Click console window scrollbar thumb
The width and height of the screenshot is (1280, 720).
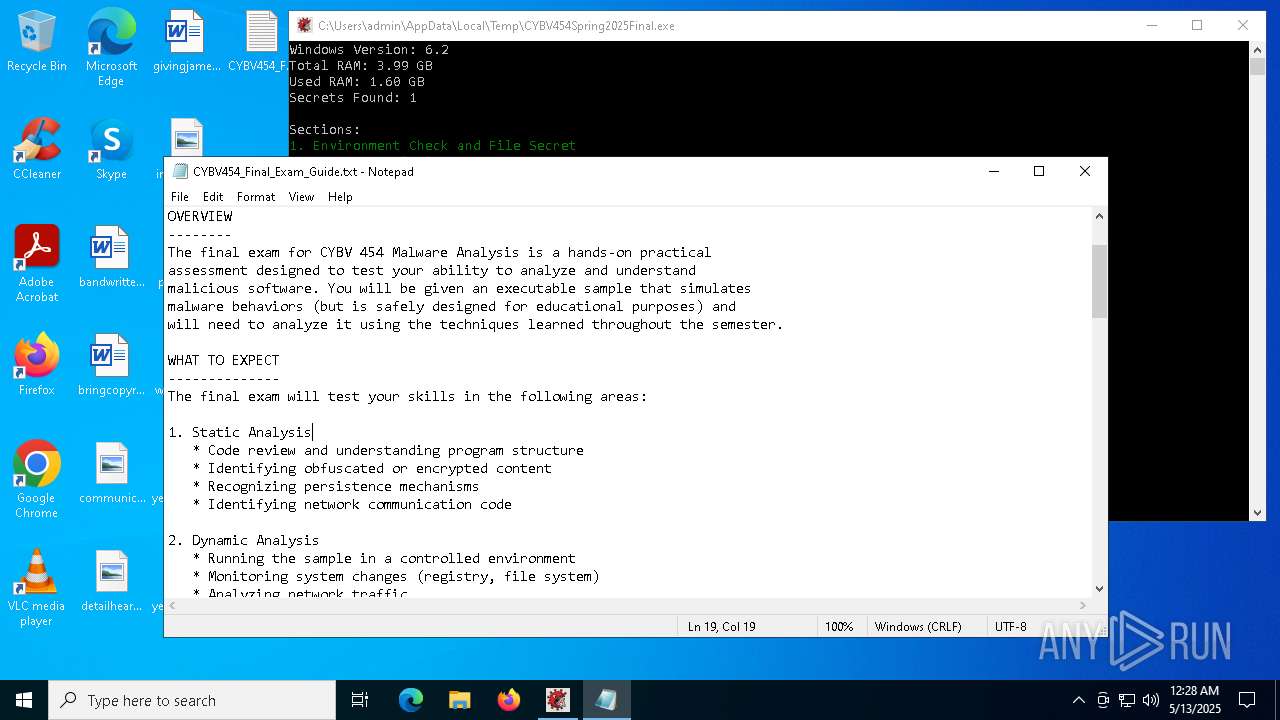(1257, 67)
